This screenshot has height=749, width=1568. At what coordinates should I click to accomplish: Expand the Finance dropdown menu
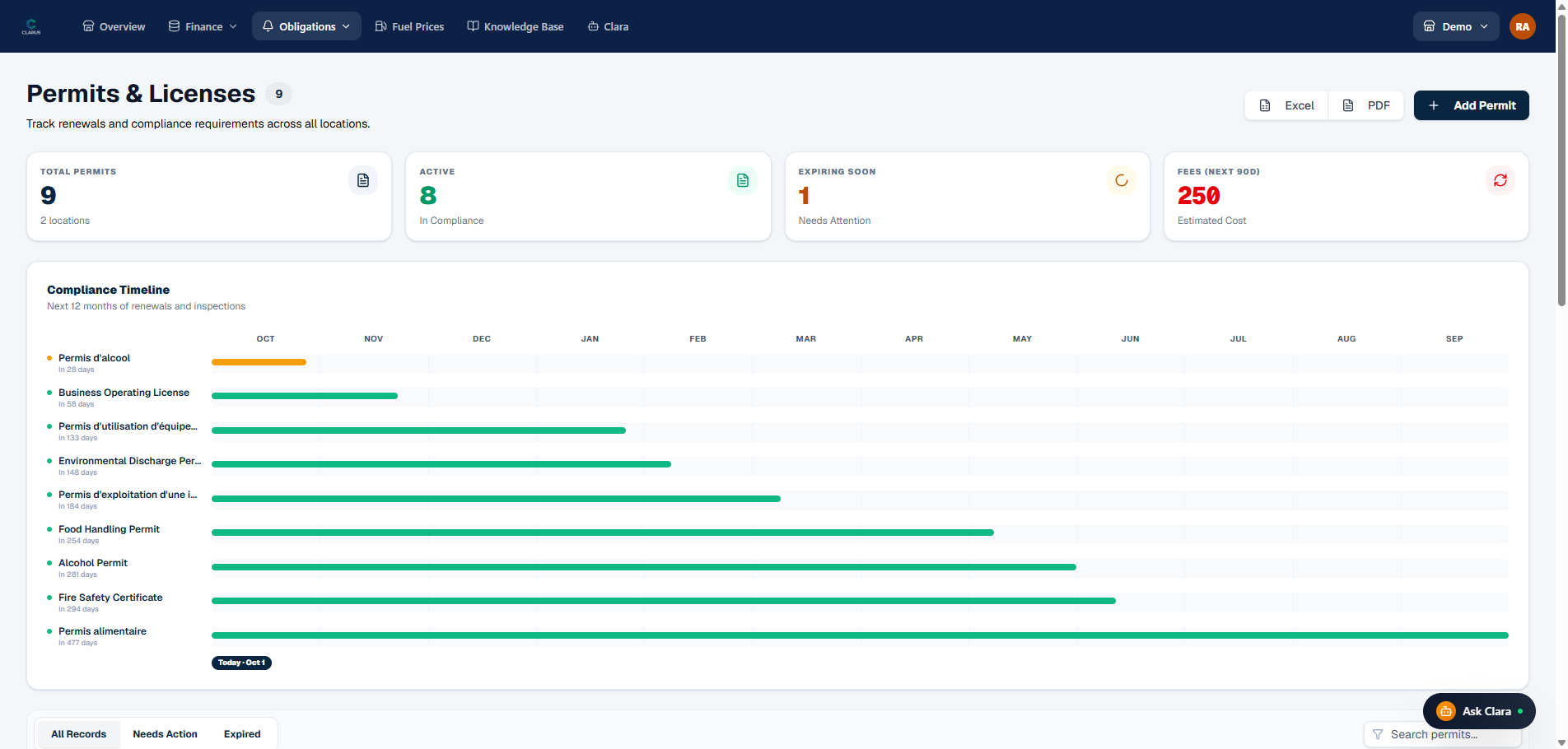tap(203, 26)
